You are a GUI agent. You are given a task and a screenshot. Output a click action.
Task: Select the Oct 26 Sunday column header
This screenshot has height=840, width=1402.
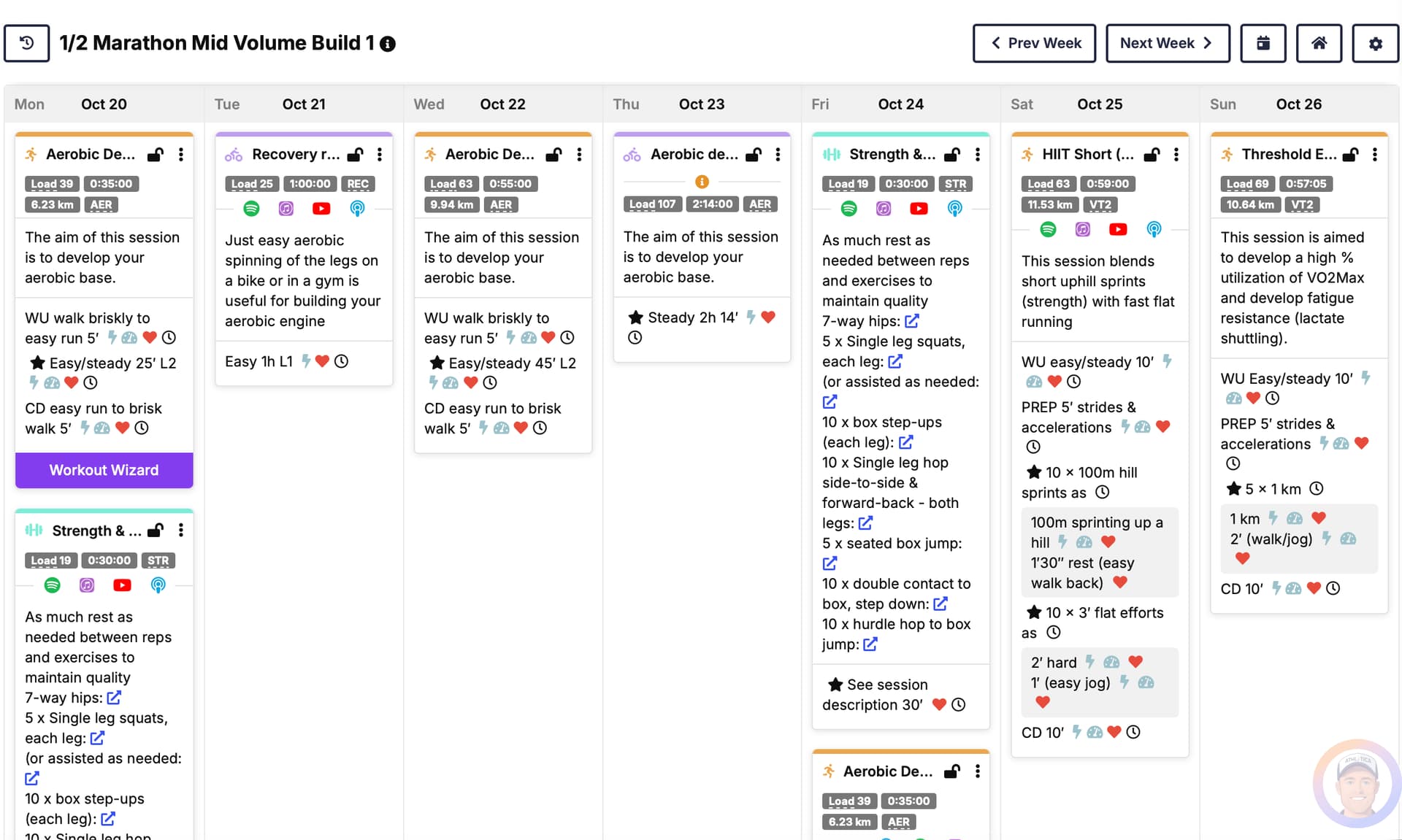(1298, 104)
